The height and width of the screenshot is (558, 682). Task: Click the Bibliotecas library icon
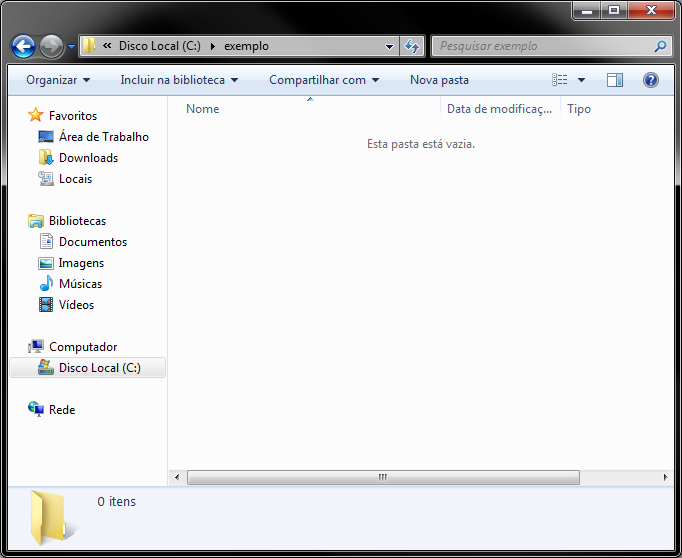[x=36, y=221]
